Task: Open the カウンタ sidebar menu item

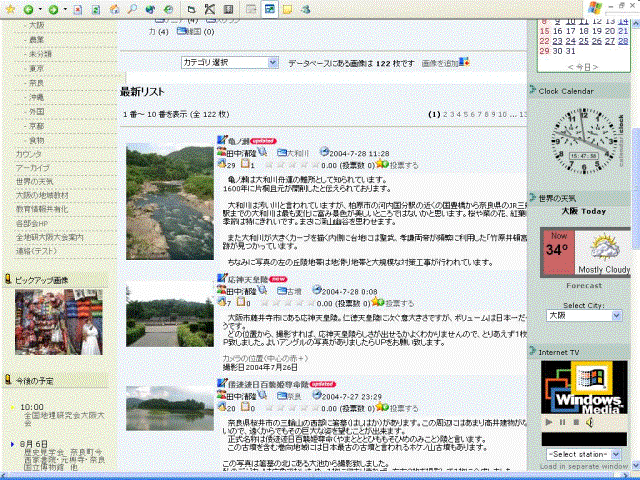Action: 29,154
